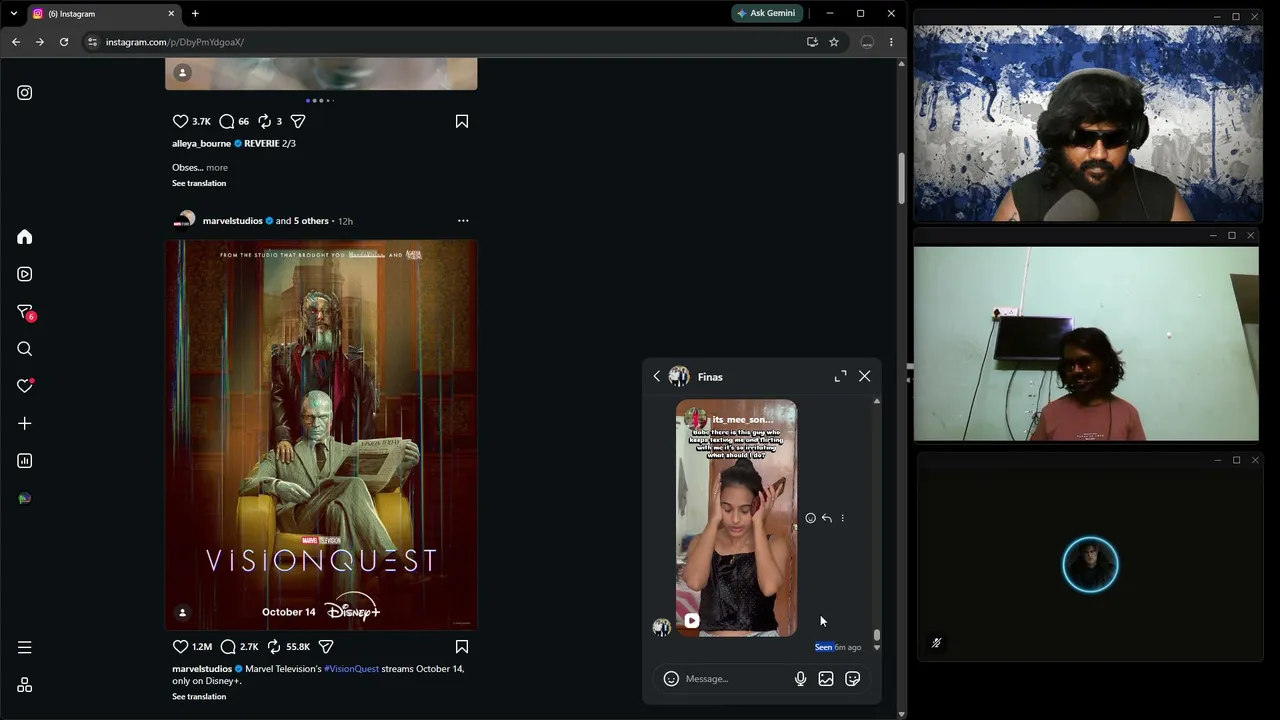Open comments on post with 2.7K comments
Screen dimensions: 1280x720
[x=228, y=647]
